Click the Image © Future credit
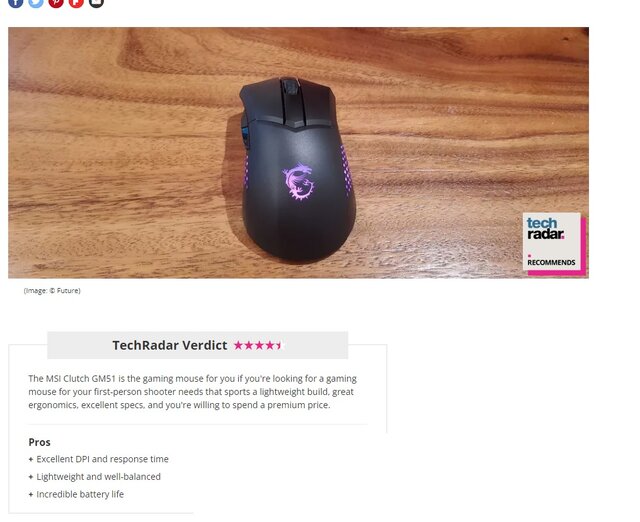640x522 pixels. tap(52, 291)
